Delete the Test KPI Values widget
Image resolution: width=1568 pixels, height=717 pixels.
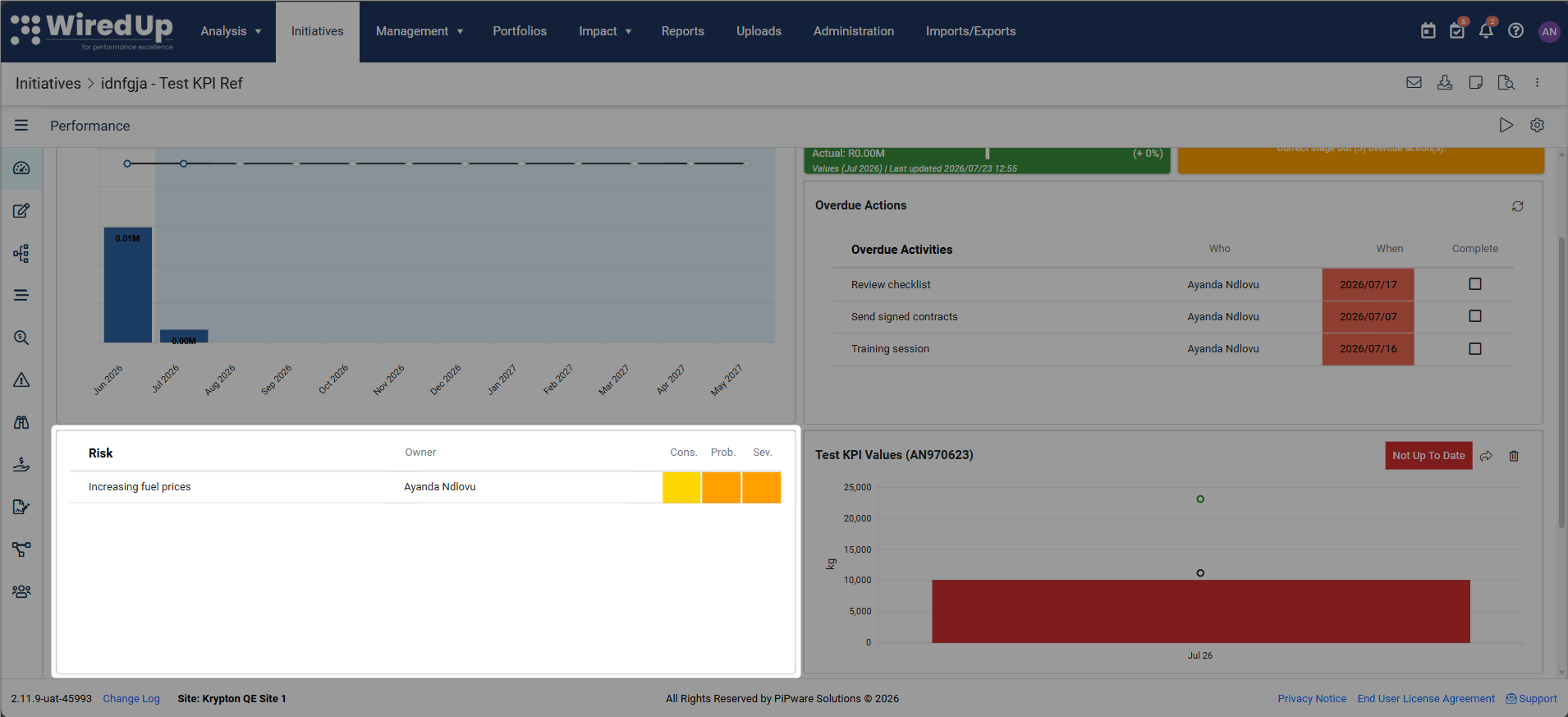coord(1514,456)
